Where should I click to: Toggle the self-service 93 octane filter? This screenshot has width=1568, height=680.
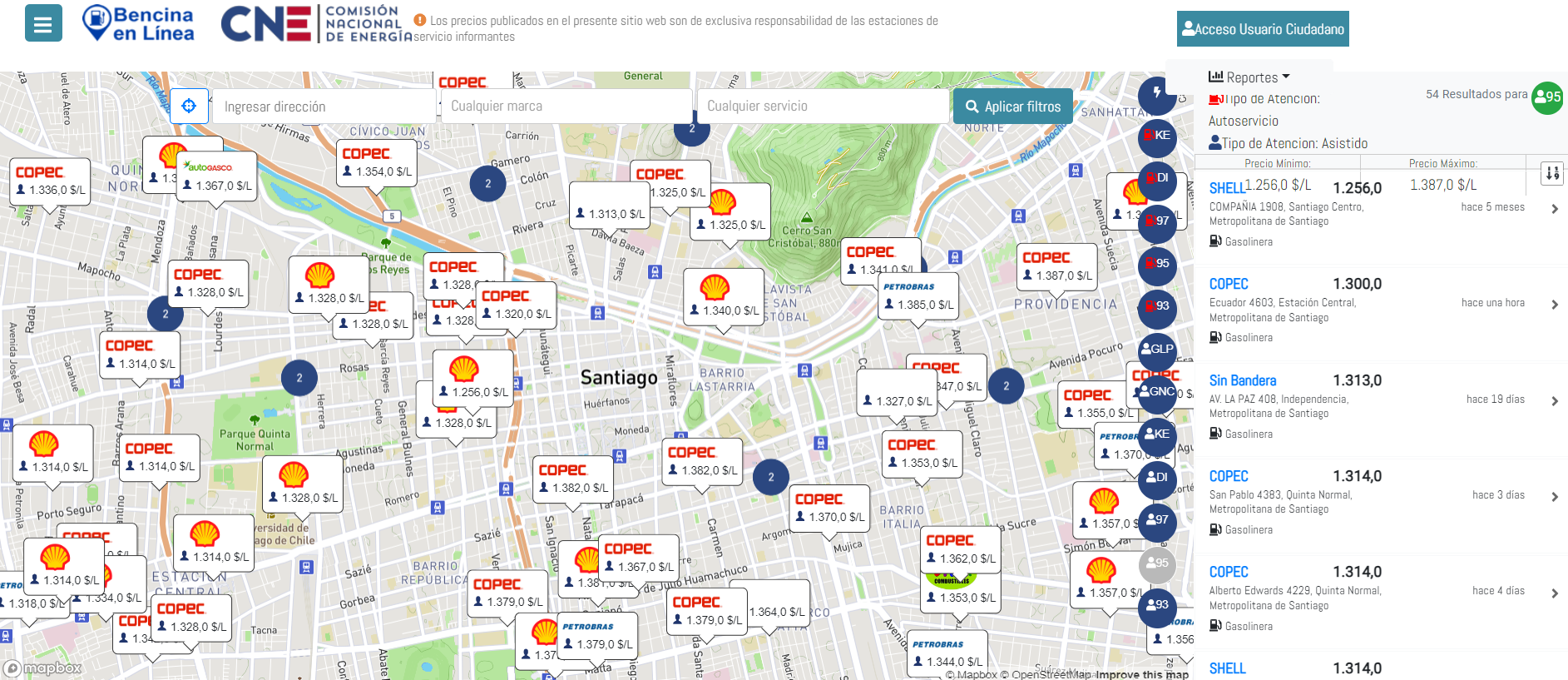point(1156,305)
